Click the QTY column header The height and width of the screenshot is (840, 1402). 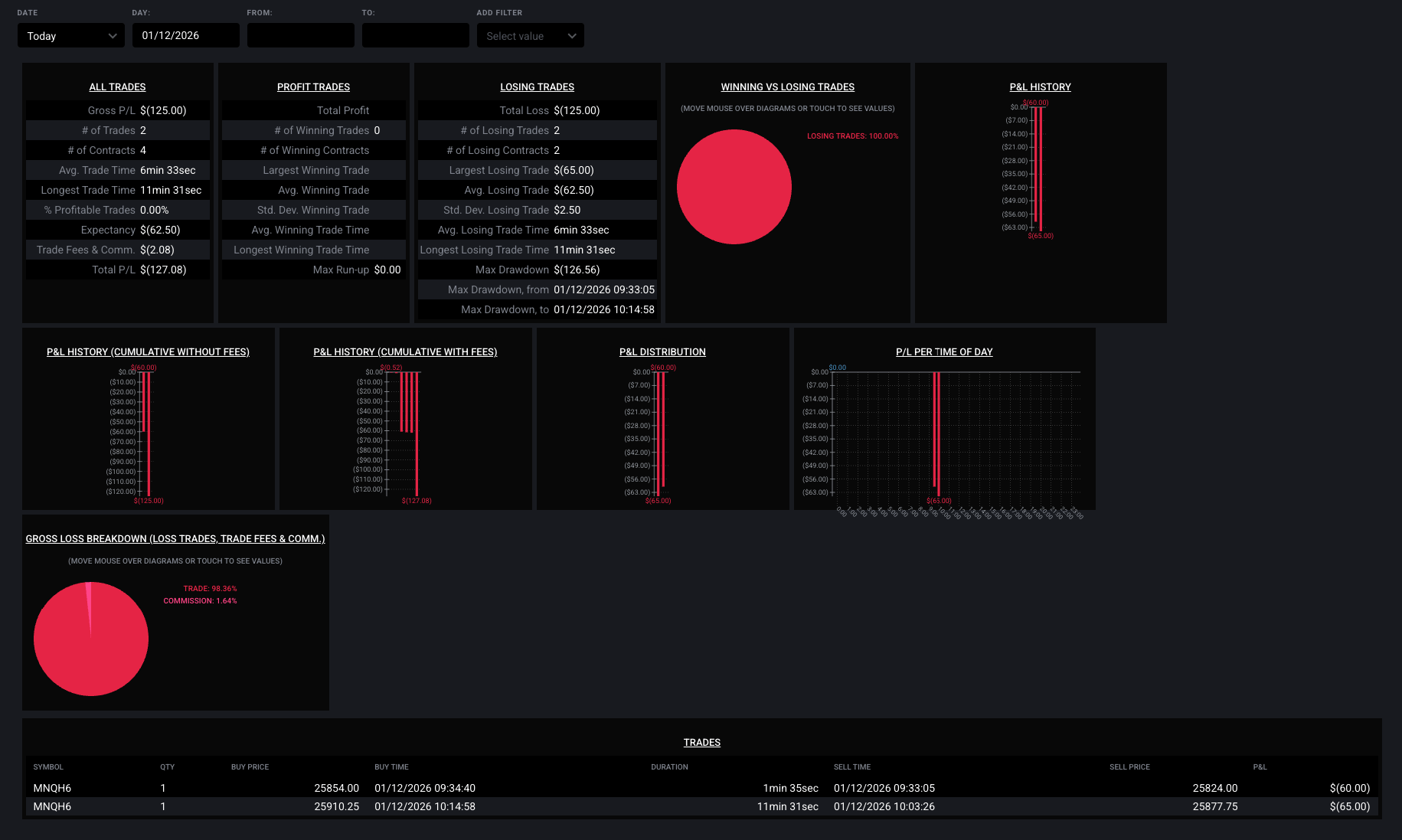coord(167,766)
